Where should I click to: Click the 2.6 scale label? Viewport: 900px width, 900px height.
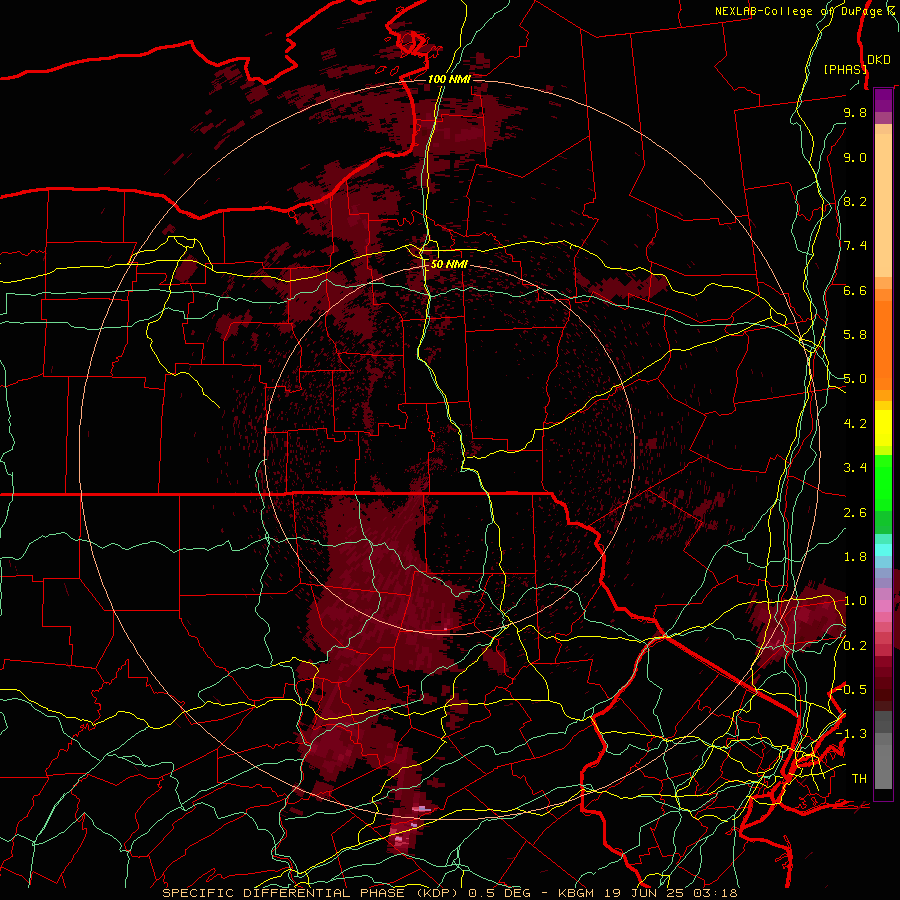[855, 513]
